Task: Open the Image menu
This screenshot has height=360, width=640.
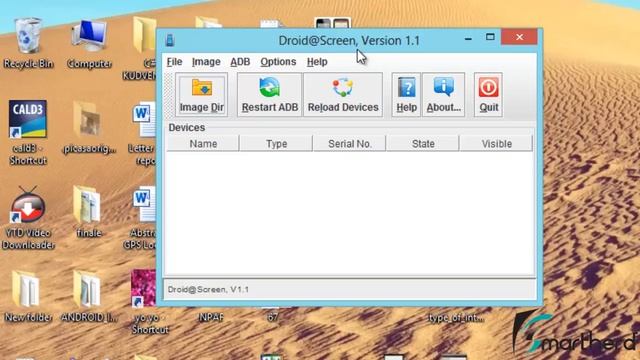Action: [x=206, y=62]
